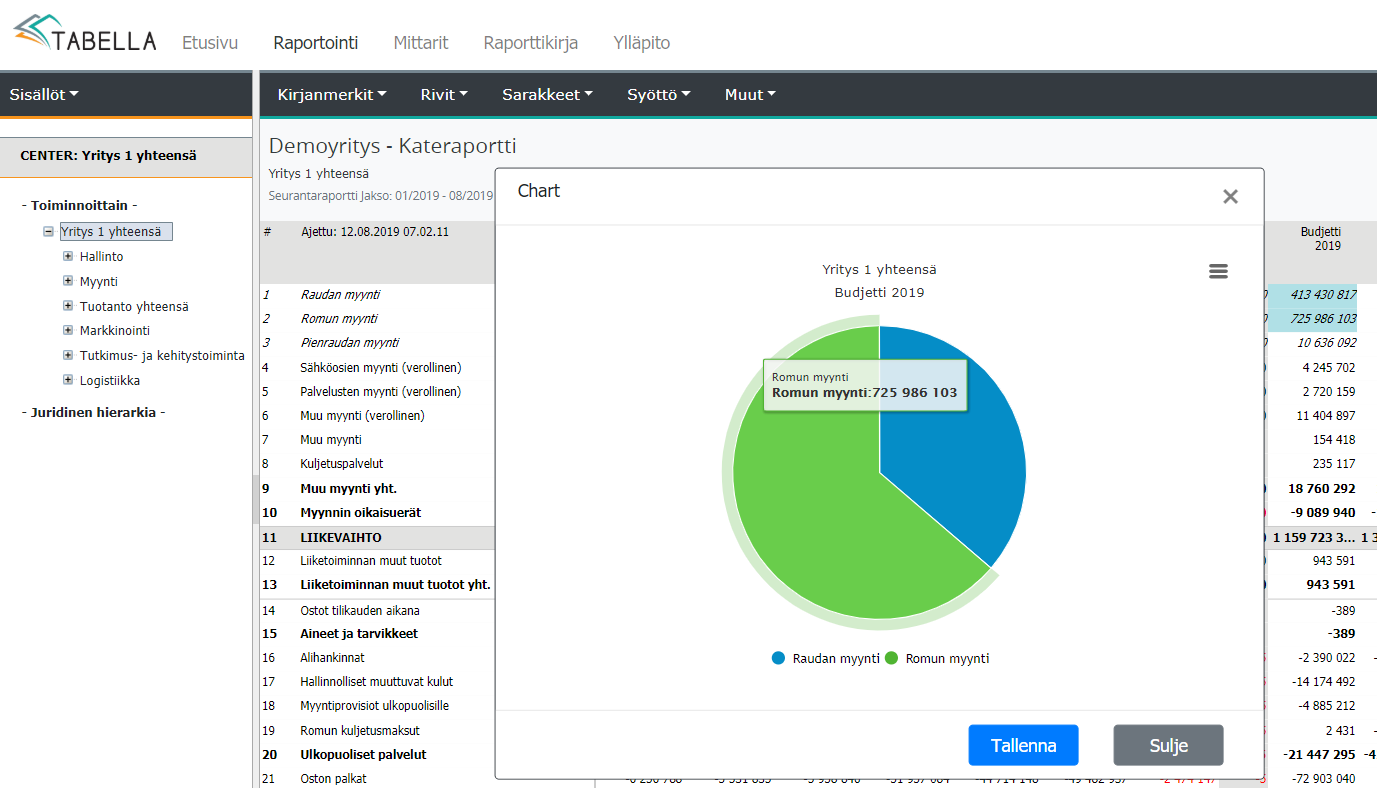Expand the Logistiikka tree node
Image resolution: width=1377 pixels, height=788 pixels.
coord(68,381)
